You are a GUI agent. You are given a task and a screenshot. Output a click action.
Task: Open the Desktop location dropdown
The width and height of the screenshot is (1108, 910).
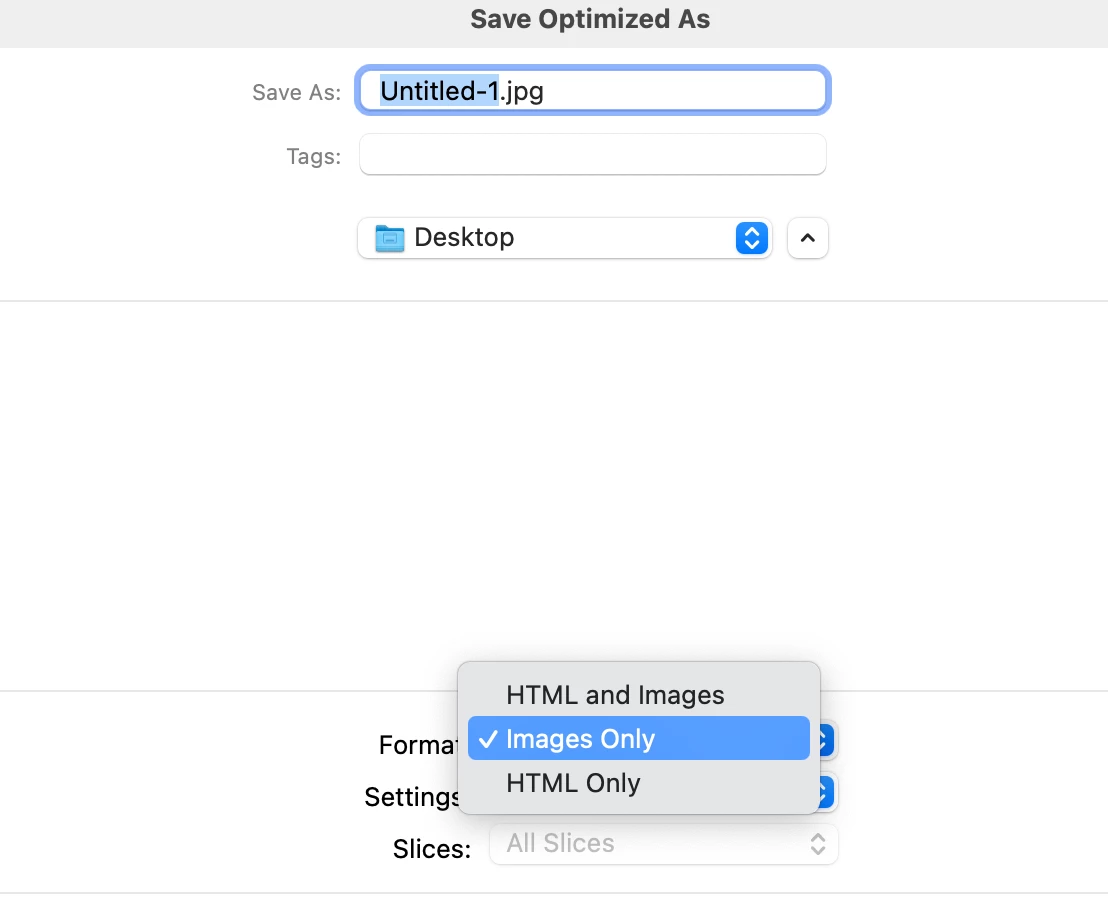point(564,238)
